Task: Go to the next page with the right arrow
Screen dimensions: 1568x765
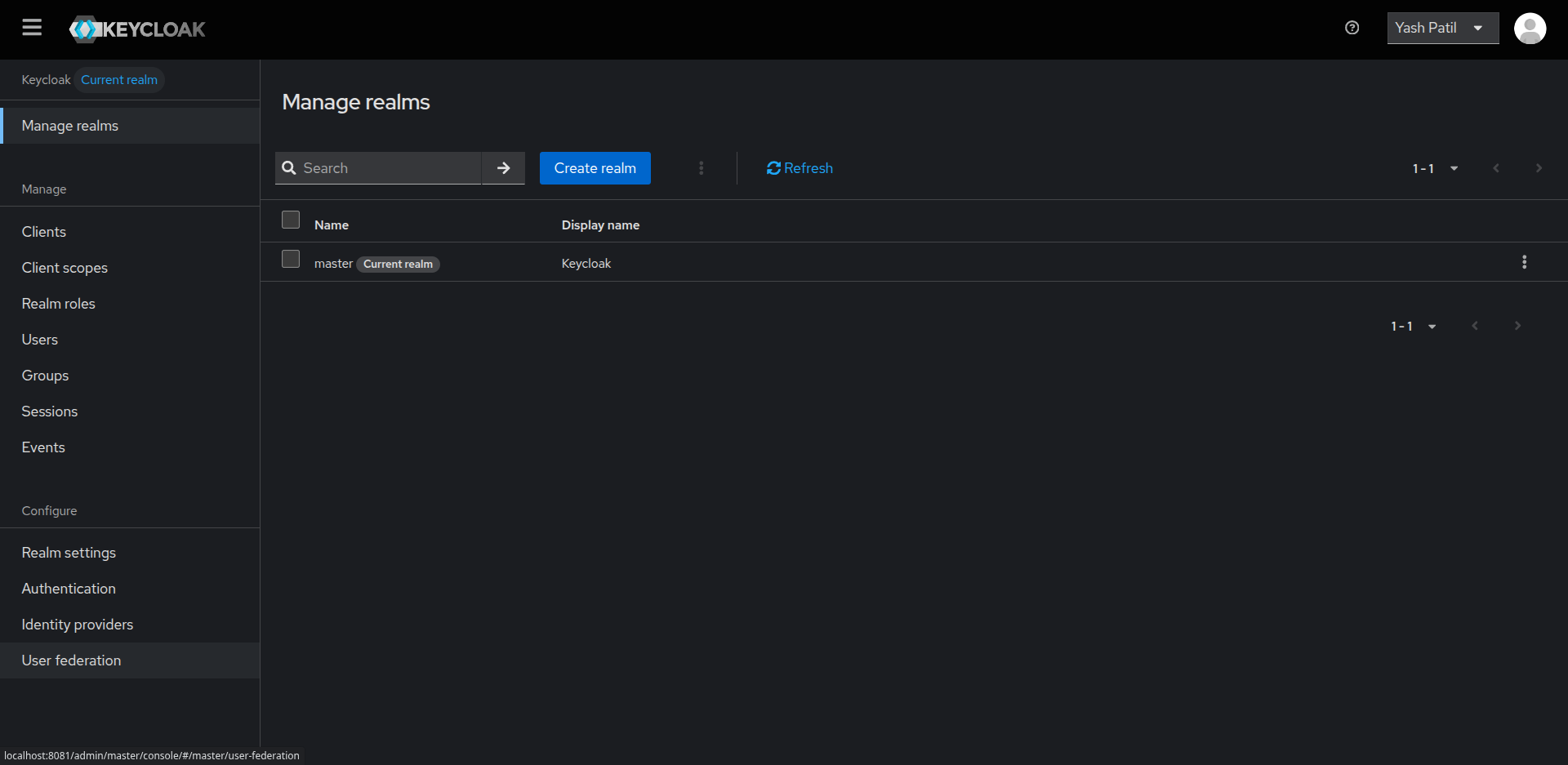Action: (x=1539, y=168)
